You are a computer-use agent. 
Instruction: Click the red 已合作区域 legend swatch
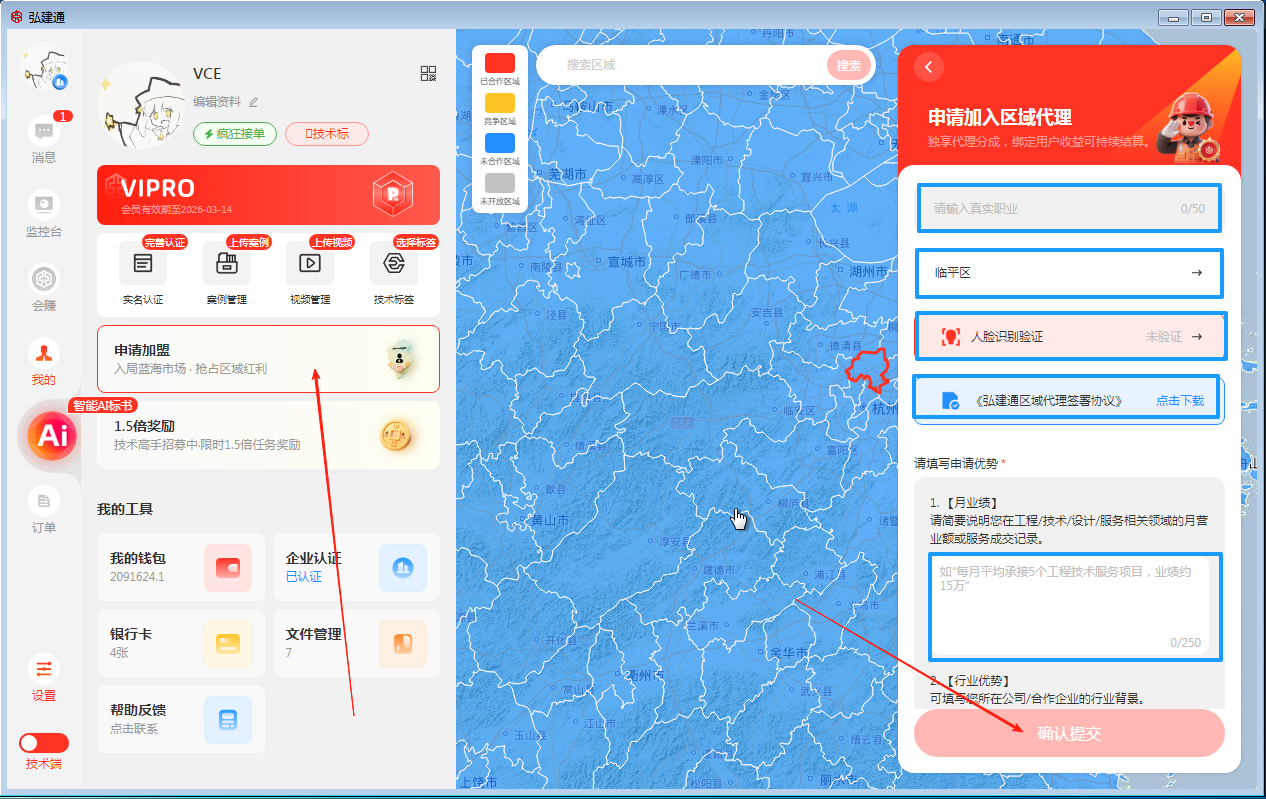click(x=499, y=63)
